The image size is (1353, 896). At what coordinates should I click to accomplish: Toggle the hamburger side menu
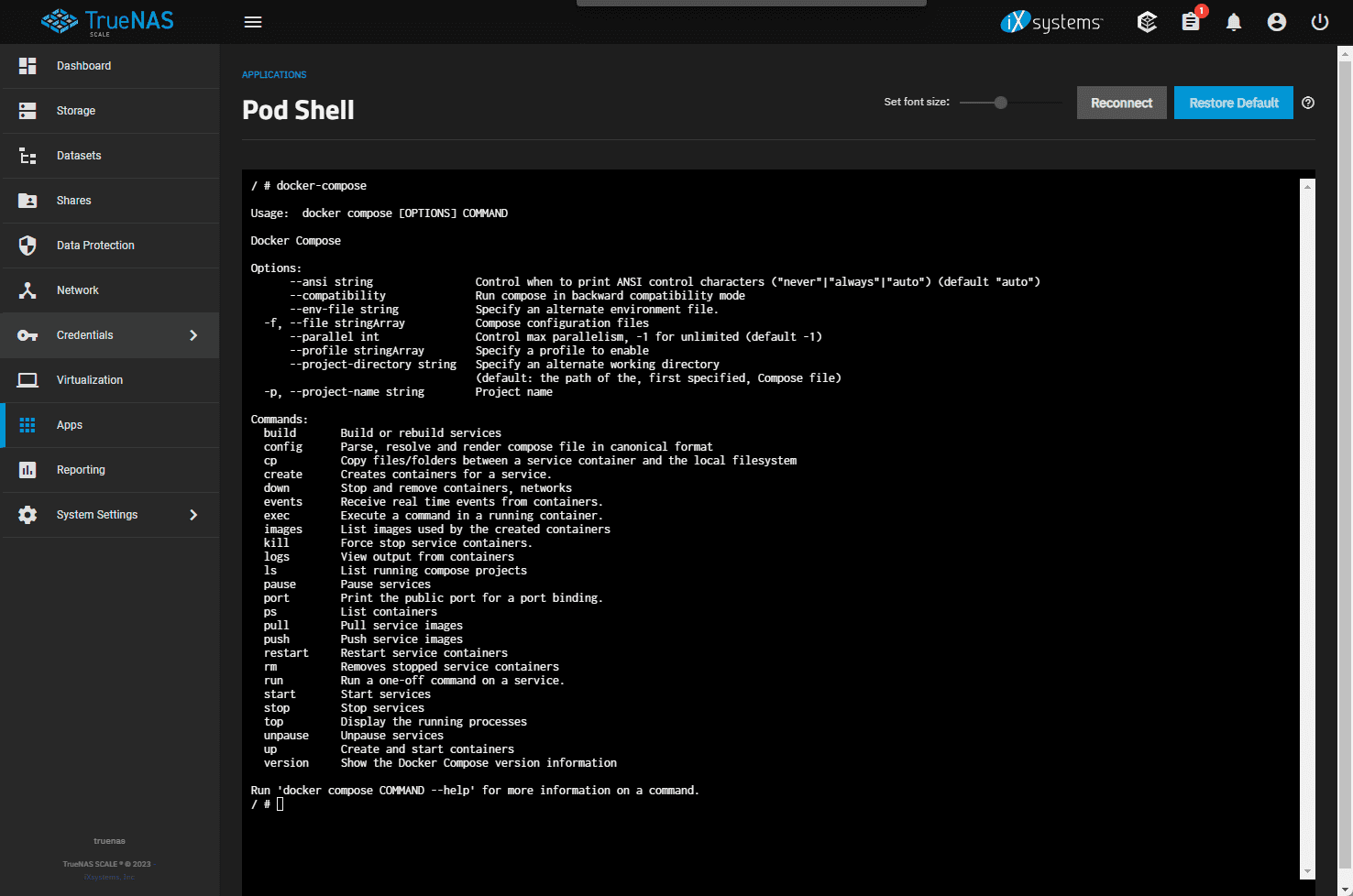(x=253, y=22)
